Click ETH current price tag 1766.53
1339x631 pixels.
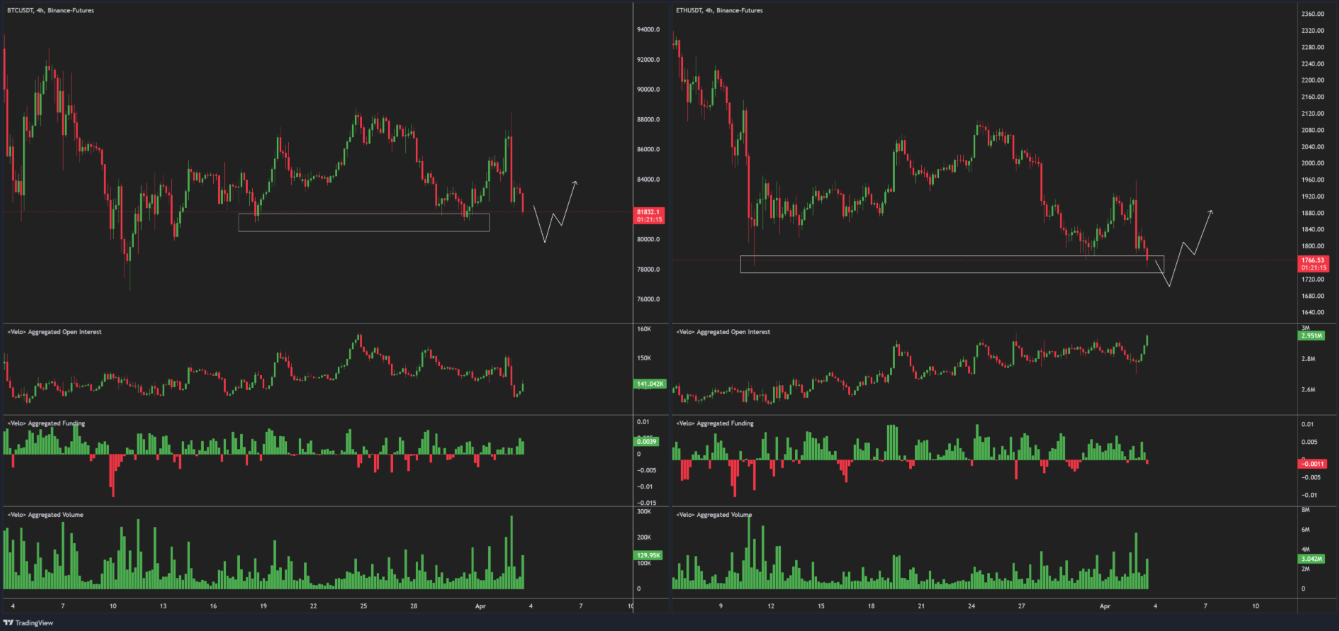click(1312, 260)
